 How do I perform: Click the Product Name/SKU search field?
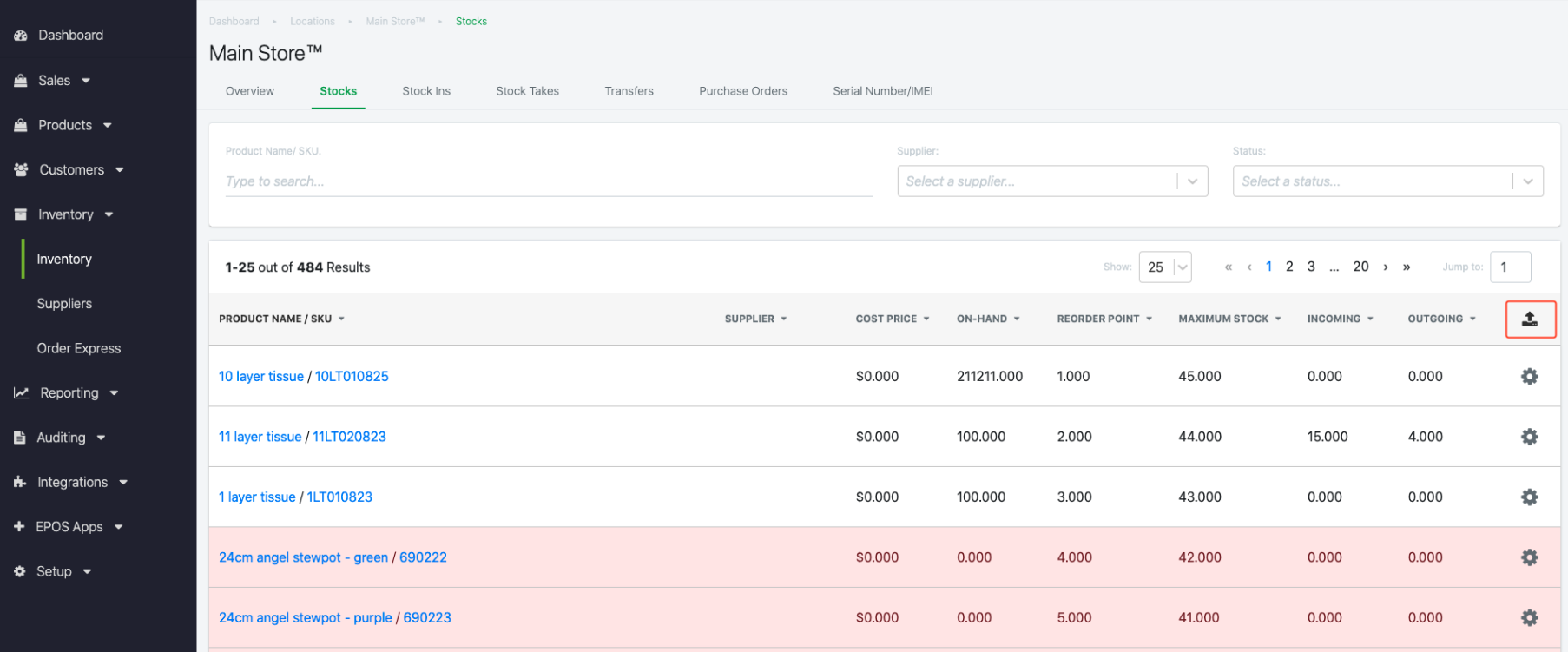pos(548,181)
